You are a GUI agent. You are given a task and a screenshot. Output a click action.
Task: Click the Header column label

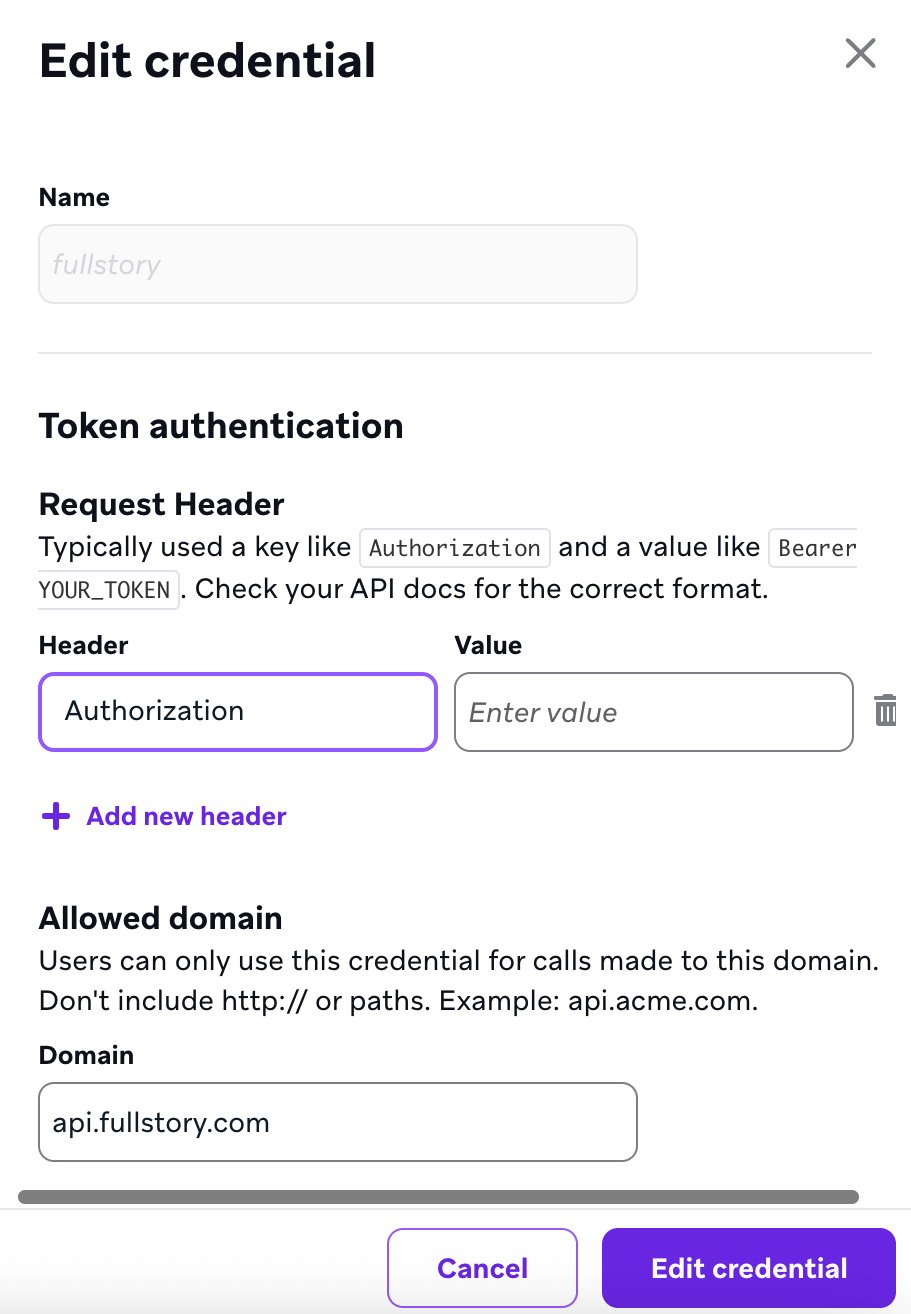[x=83, y=645]
